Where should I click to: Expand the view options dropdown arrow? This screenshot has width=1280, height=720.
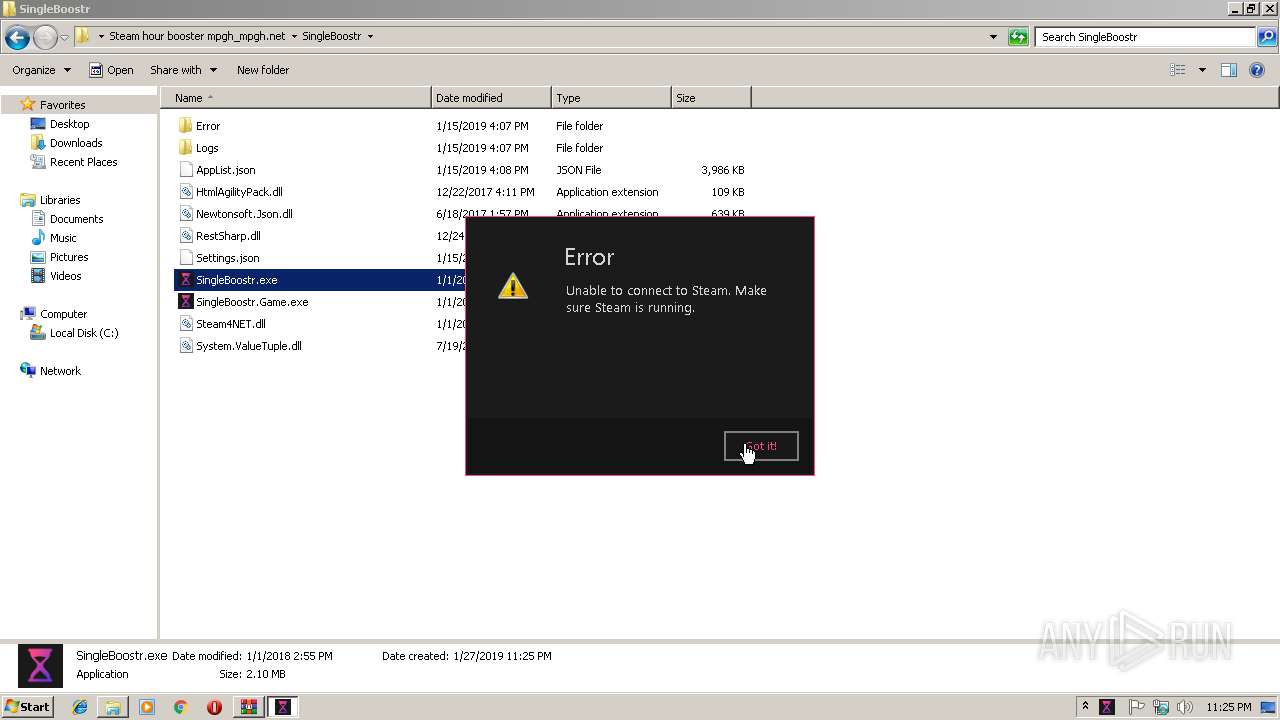pos(1202,70)
